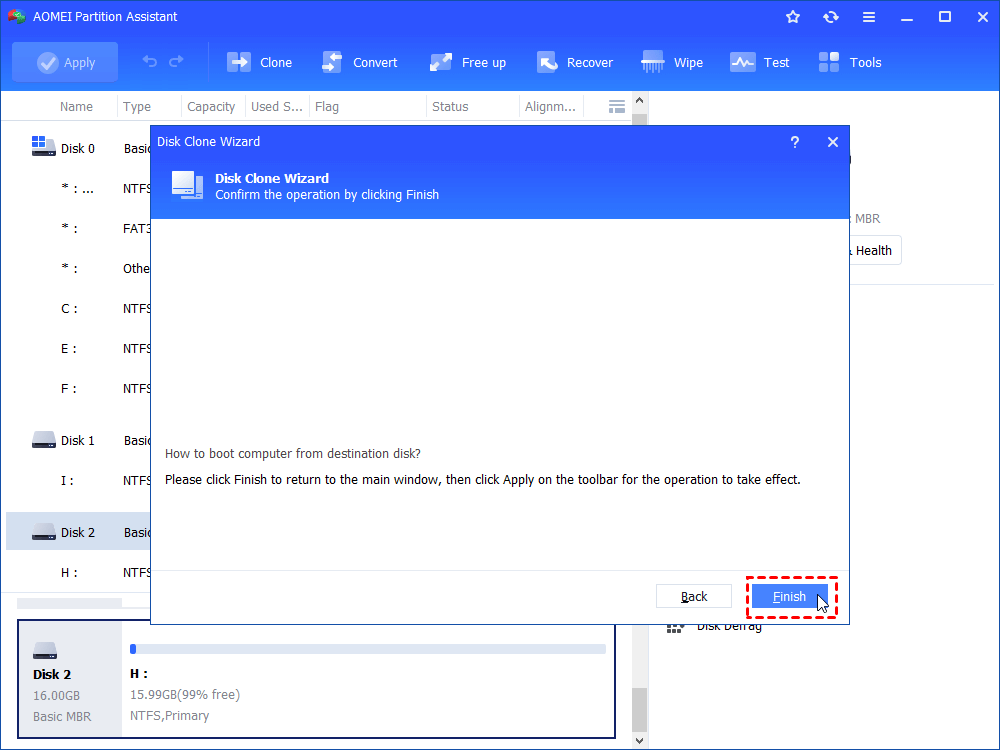Click the favorites star icon
Image resolution: width=1000 pixels, height=750 pixels.
point(793,17)
